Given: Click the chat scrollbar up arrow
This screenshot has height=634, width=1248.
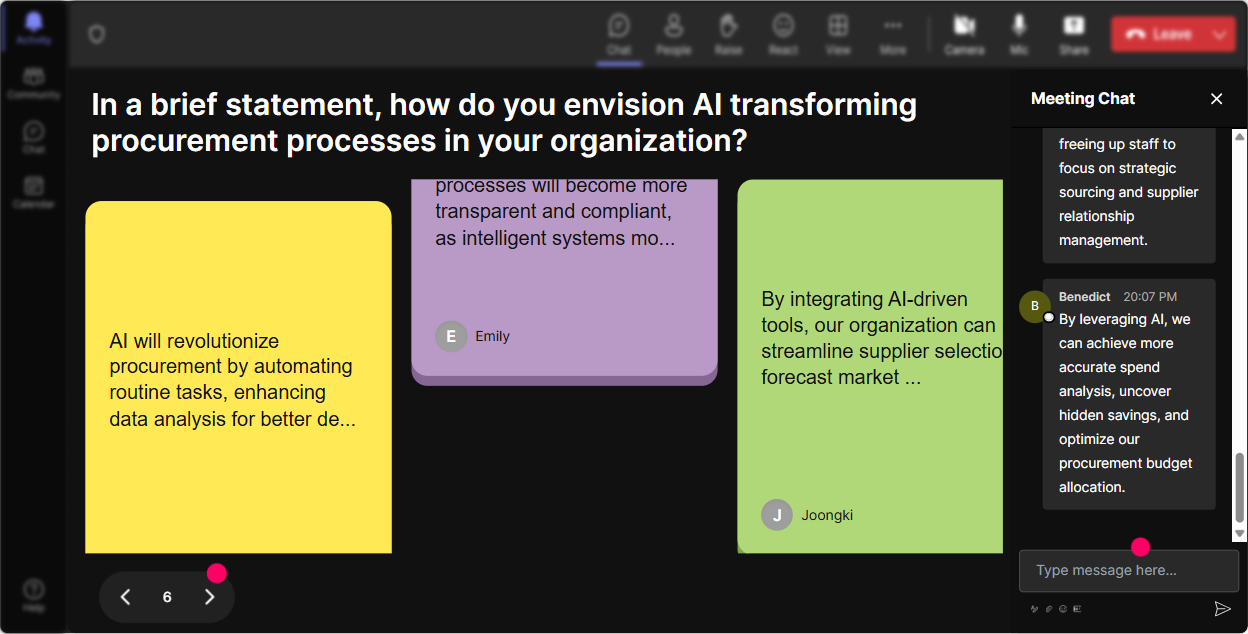Looking at the screenshot, I should [1240, 135].
